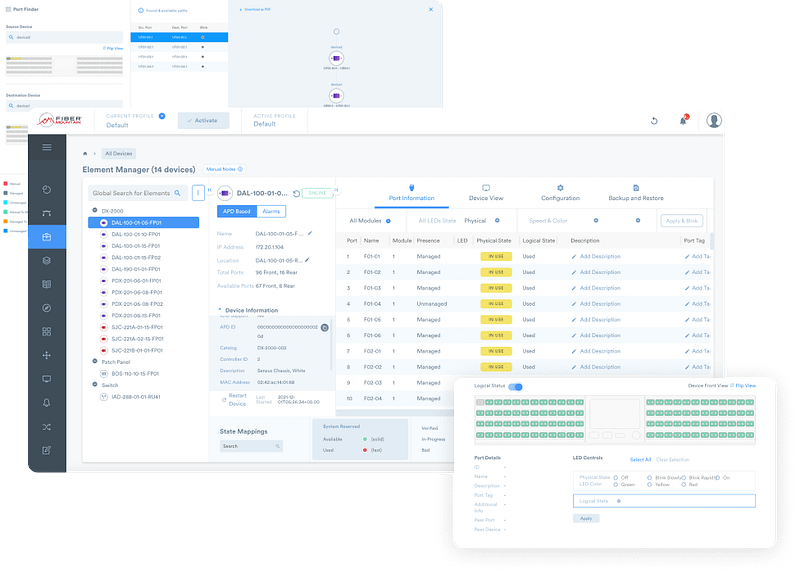The width and height of the screenshot is (800, 575).
Task: Select the highlighted Element Manager briefcase sidebar icon
Action: coord(46,237)
